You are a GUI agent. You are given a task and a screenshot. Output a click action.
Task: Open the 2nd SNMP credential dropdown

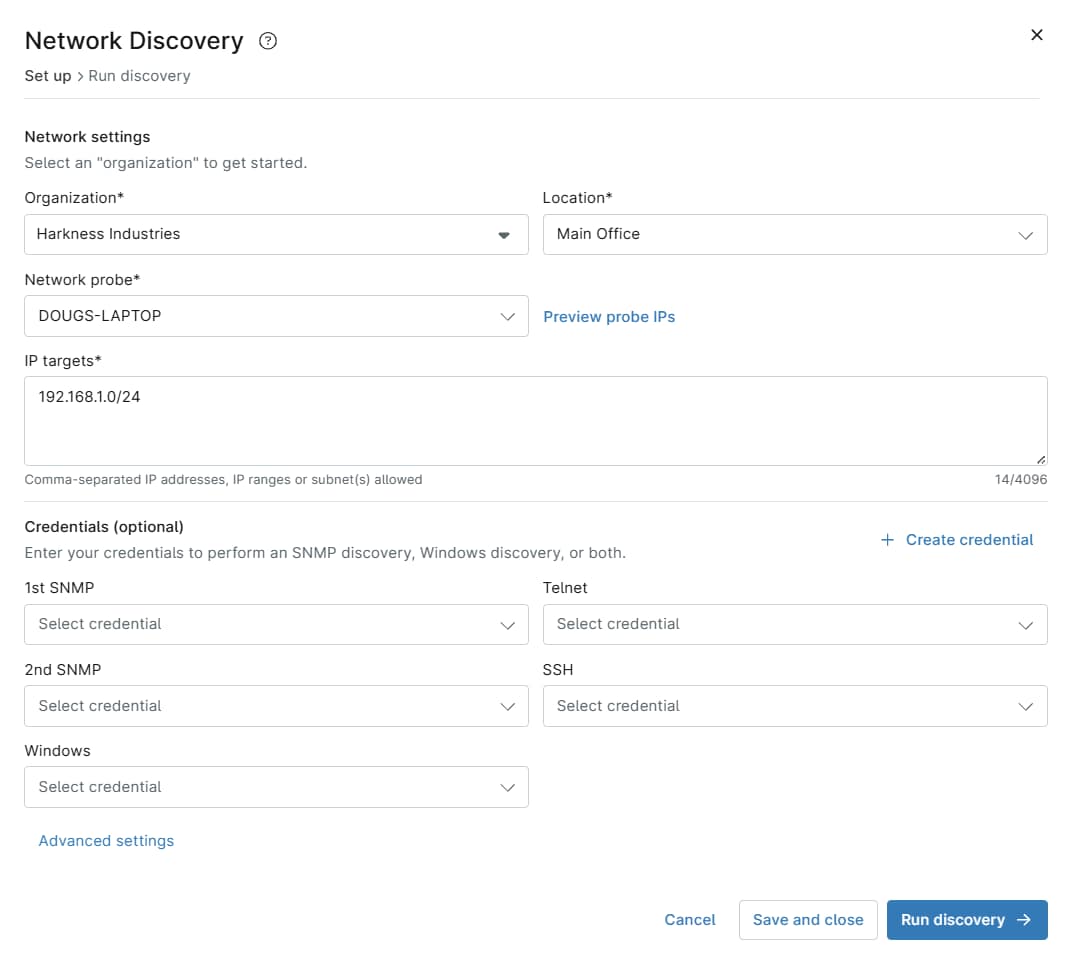(276, 706)
